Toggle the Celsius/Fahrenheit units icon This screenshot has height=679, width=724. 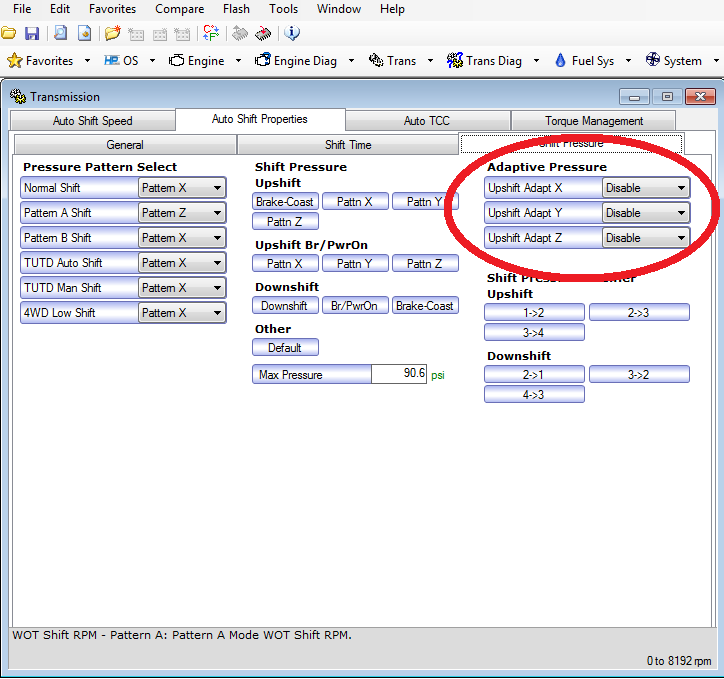[x=211, y=33]
